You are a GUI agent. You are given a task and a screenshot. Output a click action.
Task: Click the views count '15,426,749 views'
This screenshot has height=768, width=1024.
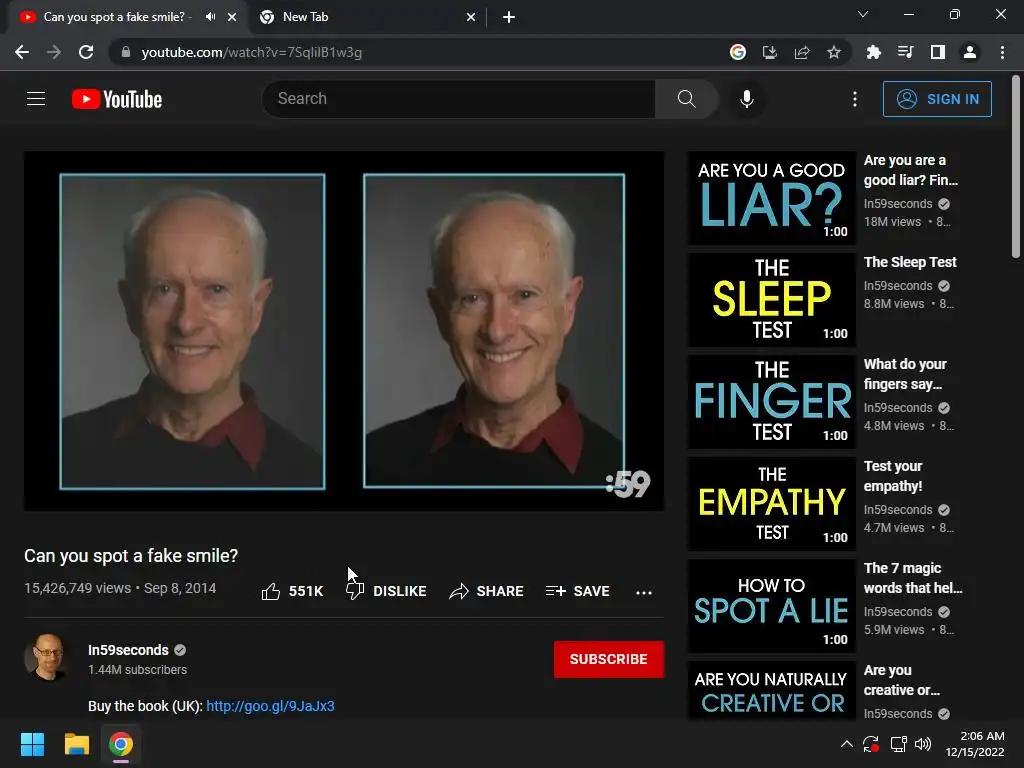click(x=78, y=588)
